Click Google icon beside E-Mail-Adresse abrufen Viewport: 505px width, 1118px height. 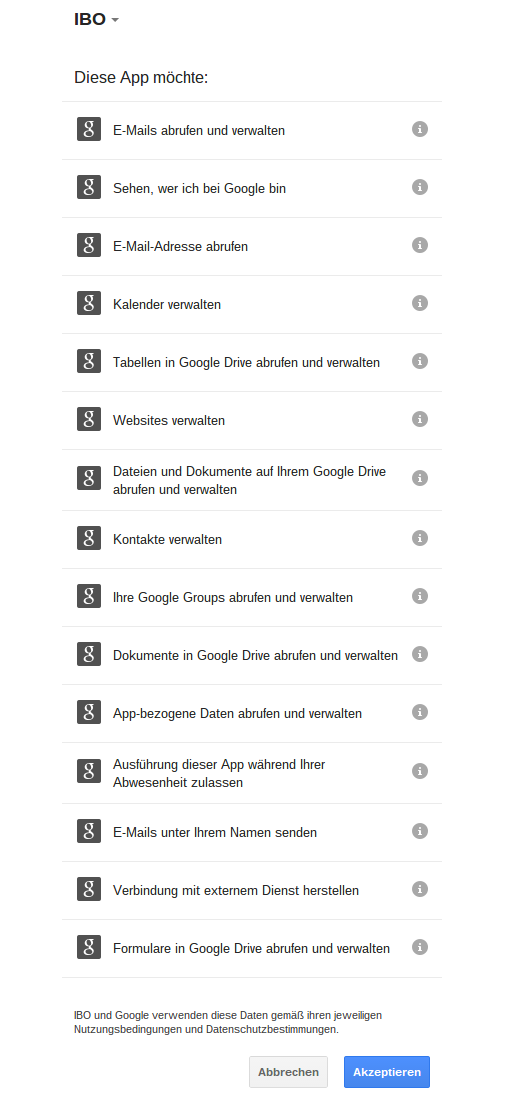pyautogui.click(x=89, y=245)
